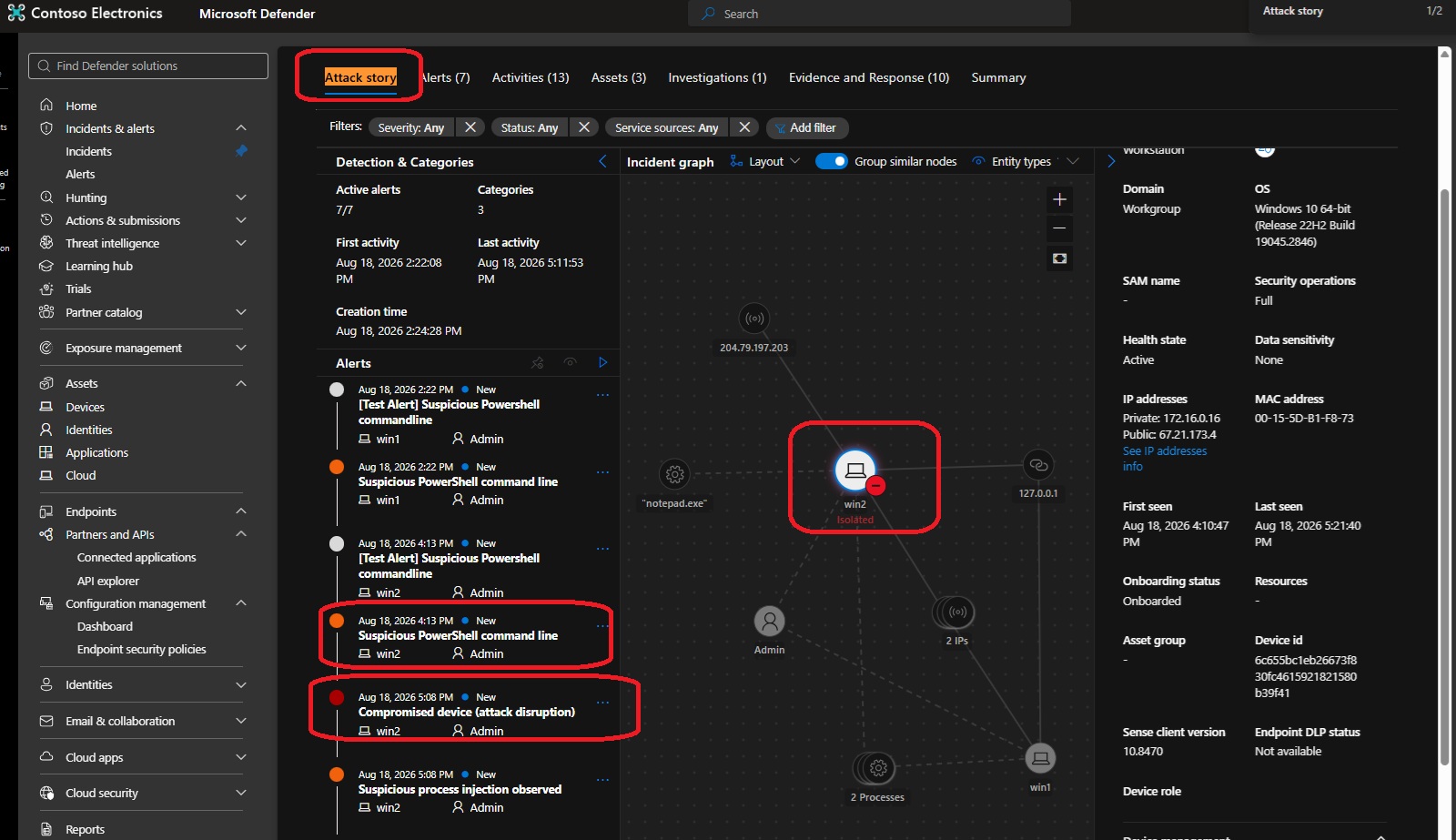The image size is (1456, 840).
Task: Unpin Incidents from the navigation
Action: (x=241, y=151)
